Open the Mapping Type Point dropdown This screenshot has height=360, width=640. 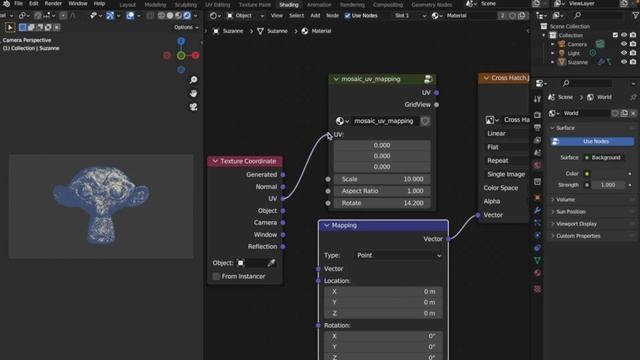pos(398,256)
